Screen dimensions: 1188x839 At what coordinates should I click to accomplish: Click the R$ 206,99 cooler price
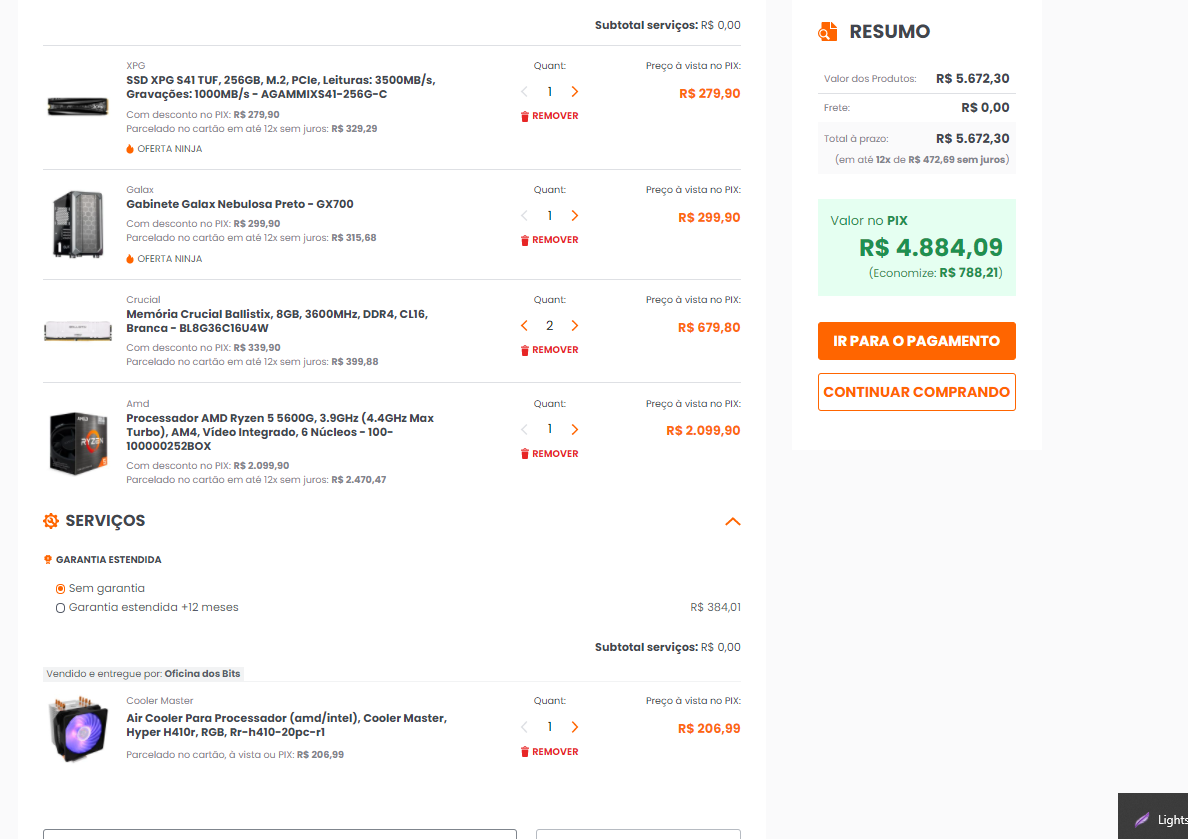click(x=709, y=729)
